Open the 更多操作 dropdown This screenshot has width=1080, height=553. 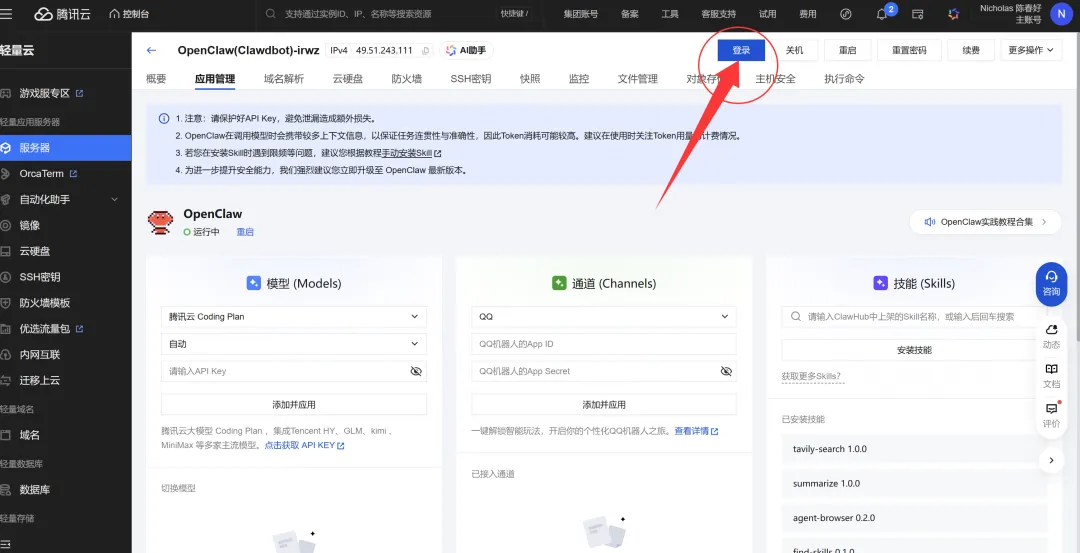pos(1030,50)
